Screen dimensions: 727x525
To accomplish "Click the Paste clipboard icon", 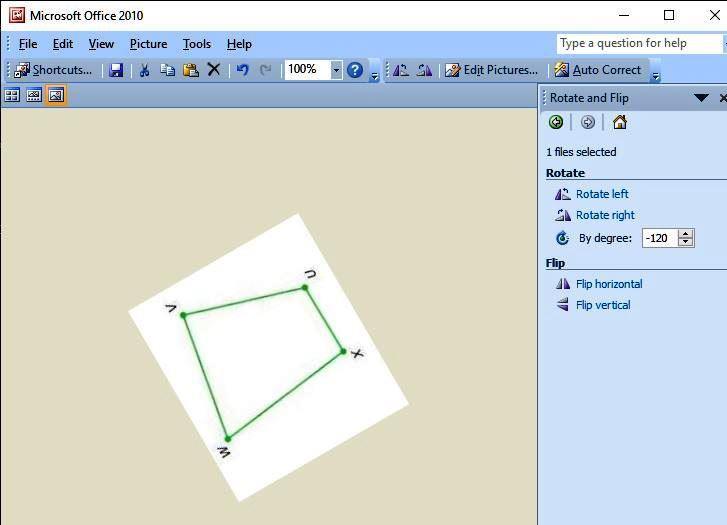I will pyautogui.click(x=191, y=70).
